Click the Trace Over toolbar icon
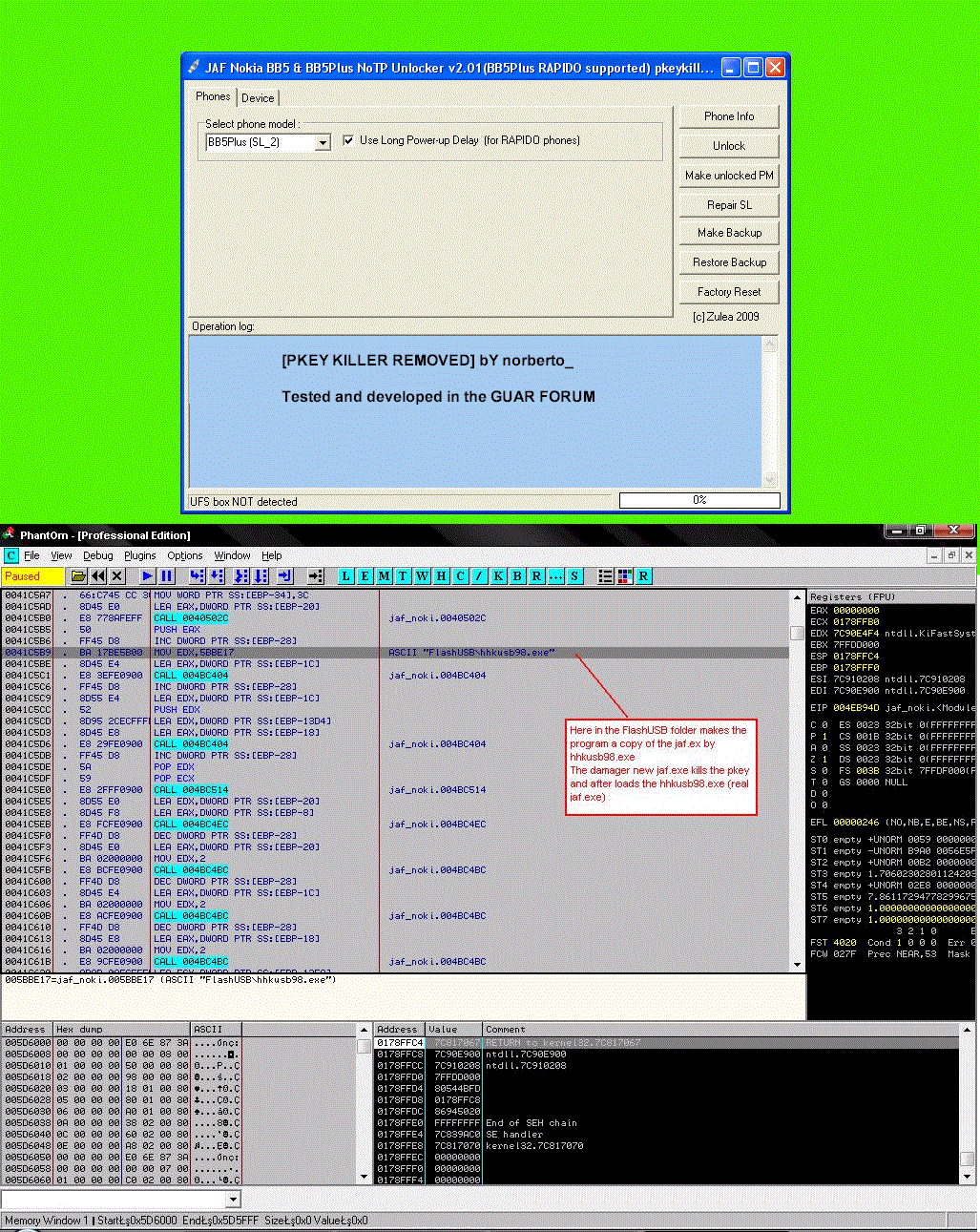The width and height of the screenshot is (980, 1232). click(x=261, y=576)
